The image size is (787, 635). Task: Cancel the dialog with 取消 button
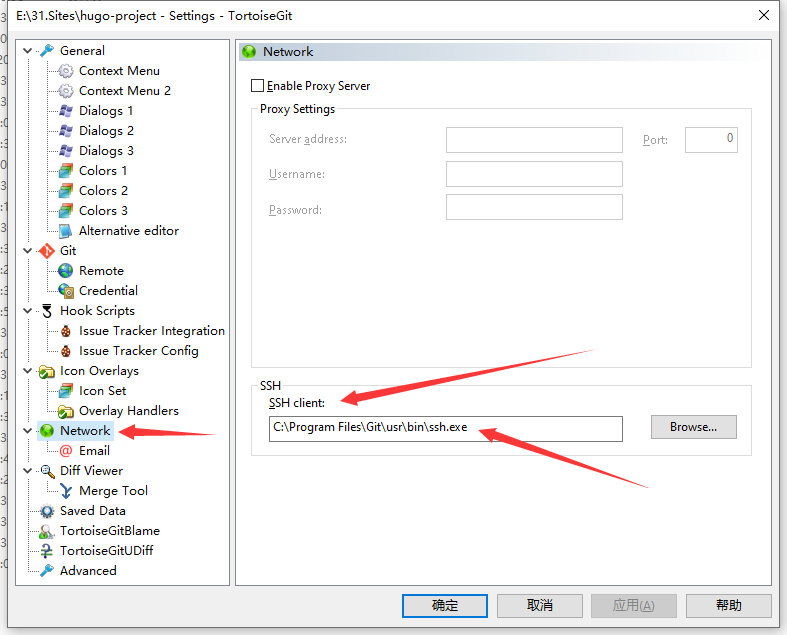pyautogui.click(x=539, y=605)
